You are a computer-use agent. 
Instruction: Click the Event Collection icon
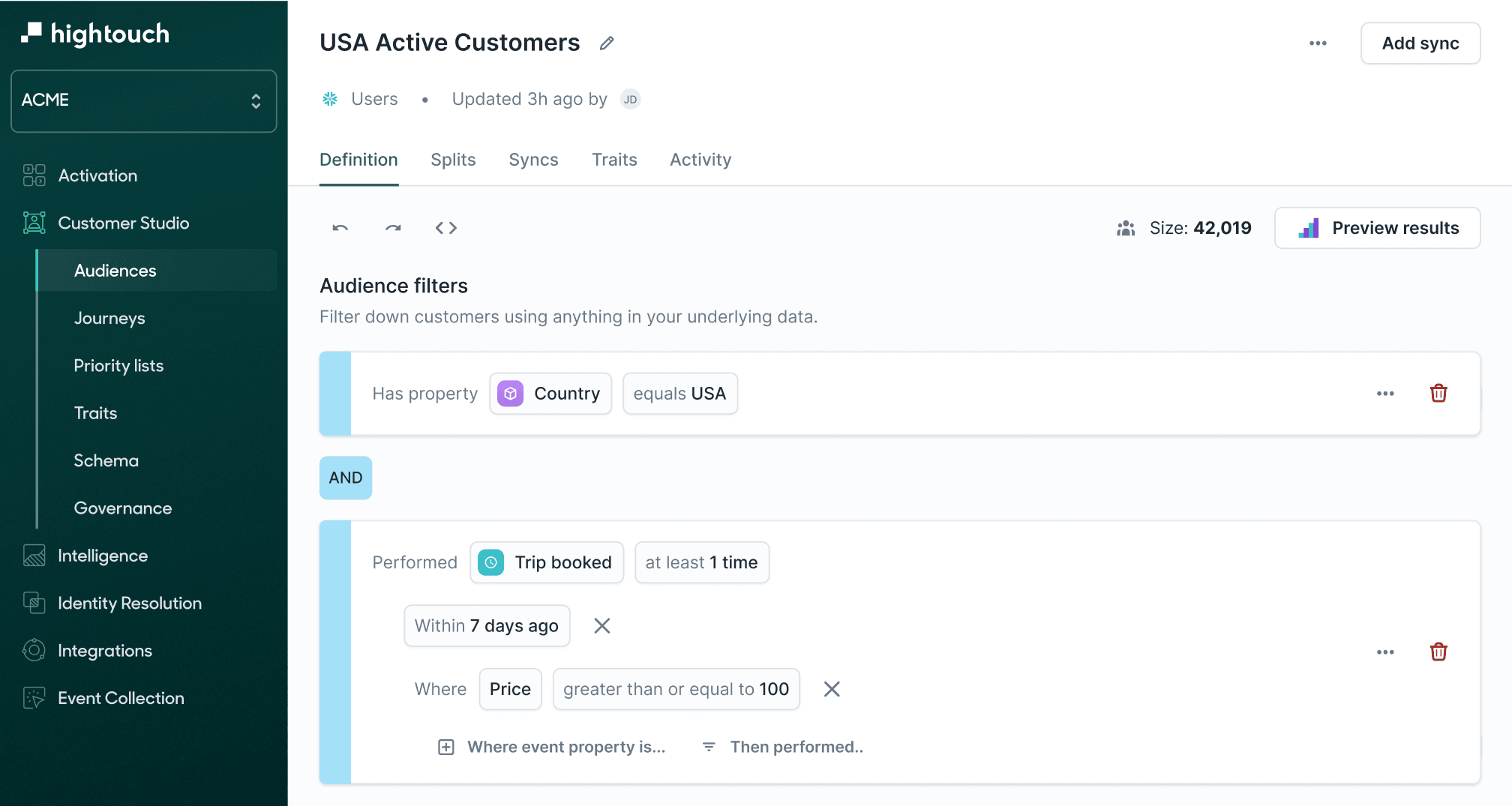click(33, 697)
